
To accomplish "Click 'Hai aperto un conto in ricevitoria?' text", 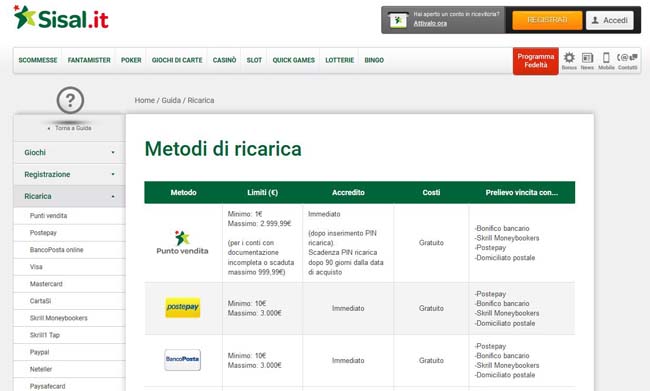I will point(456,14).
